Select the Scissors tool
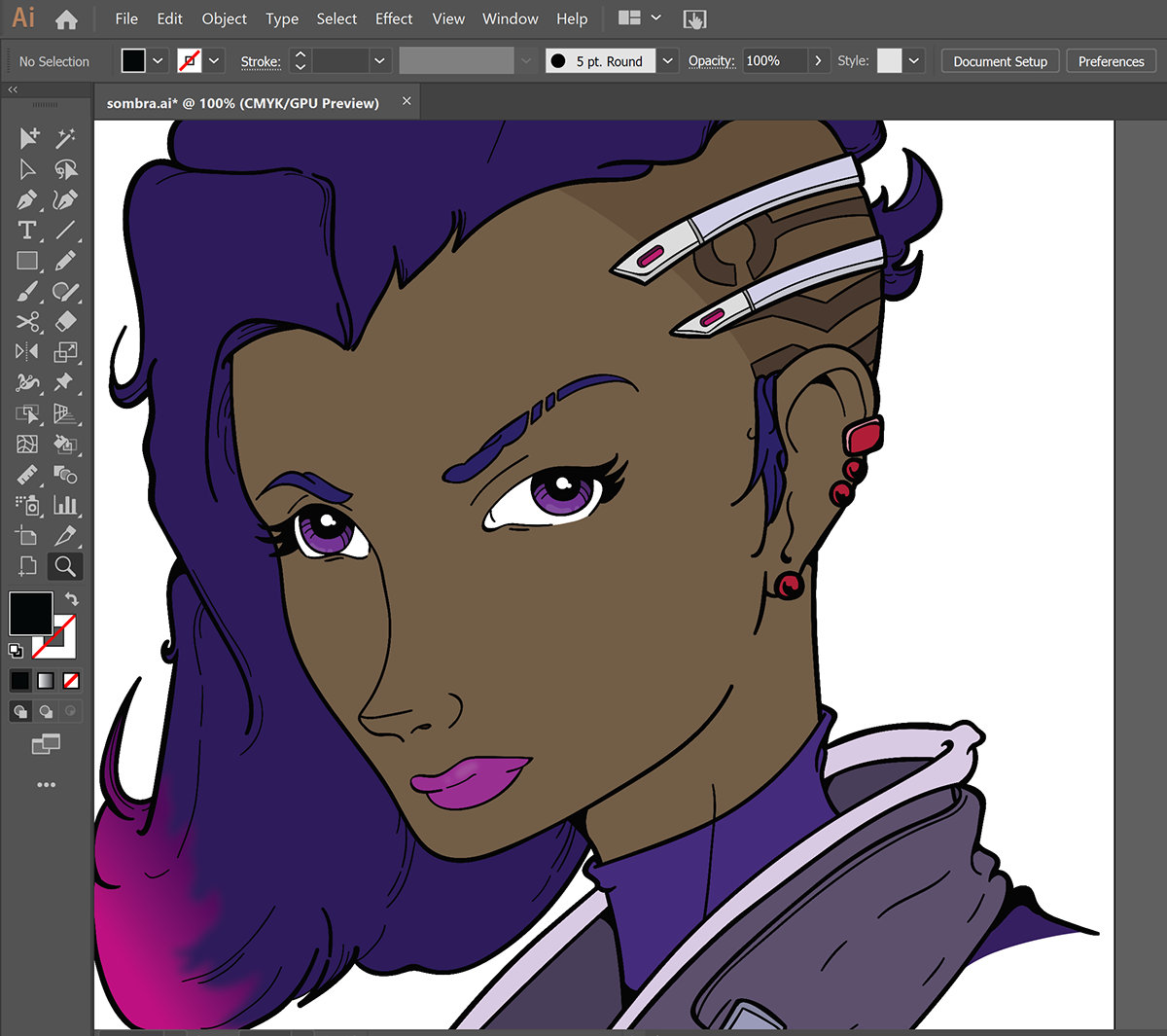 [x=28, y=321]
